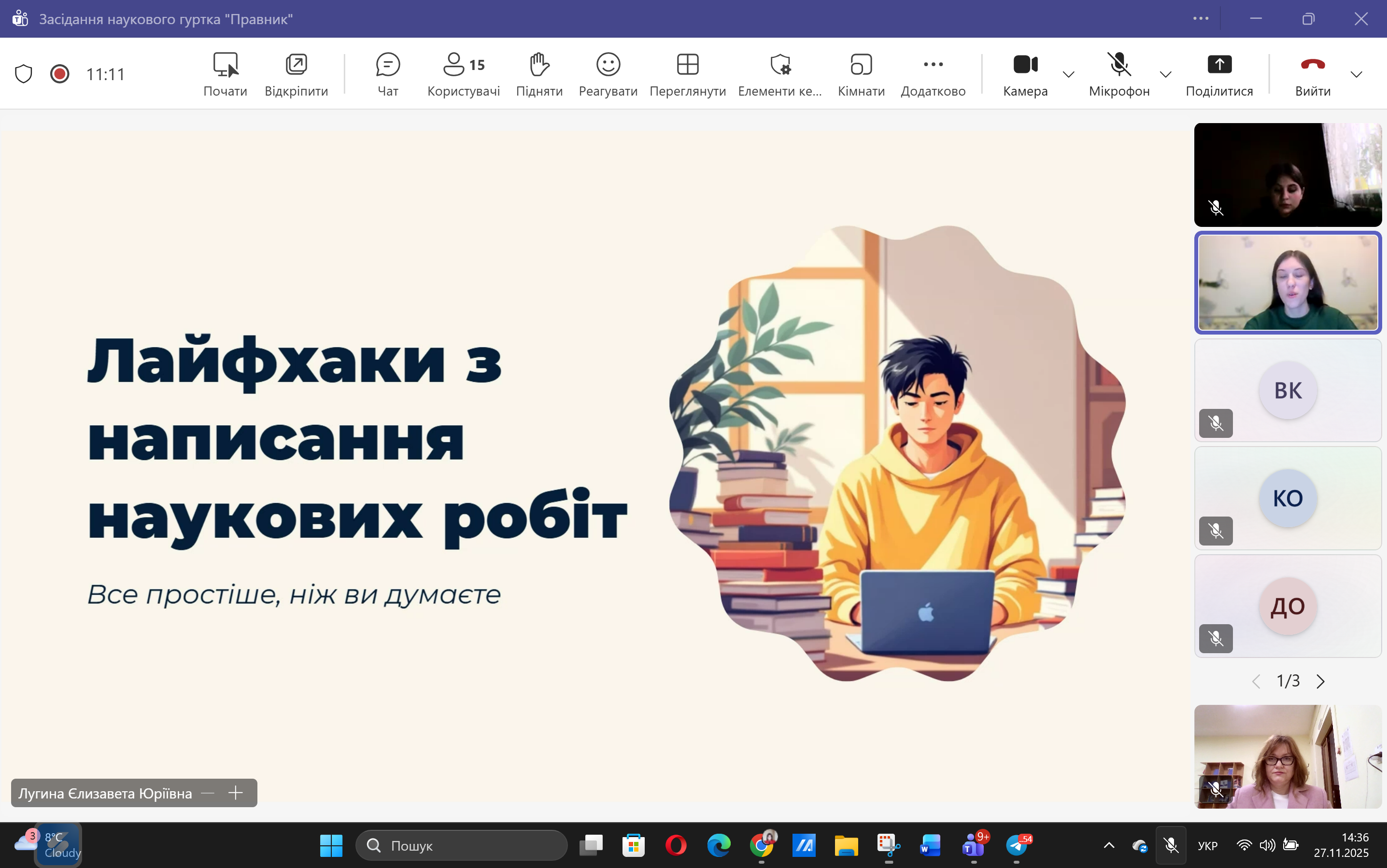Go to the next participants page arrow
The height and width of the screenshot is (868, 1387).
[x=1320, y=681]
